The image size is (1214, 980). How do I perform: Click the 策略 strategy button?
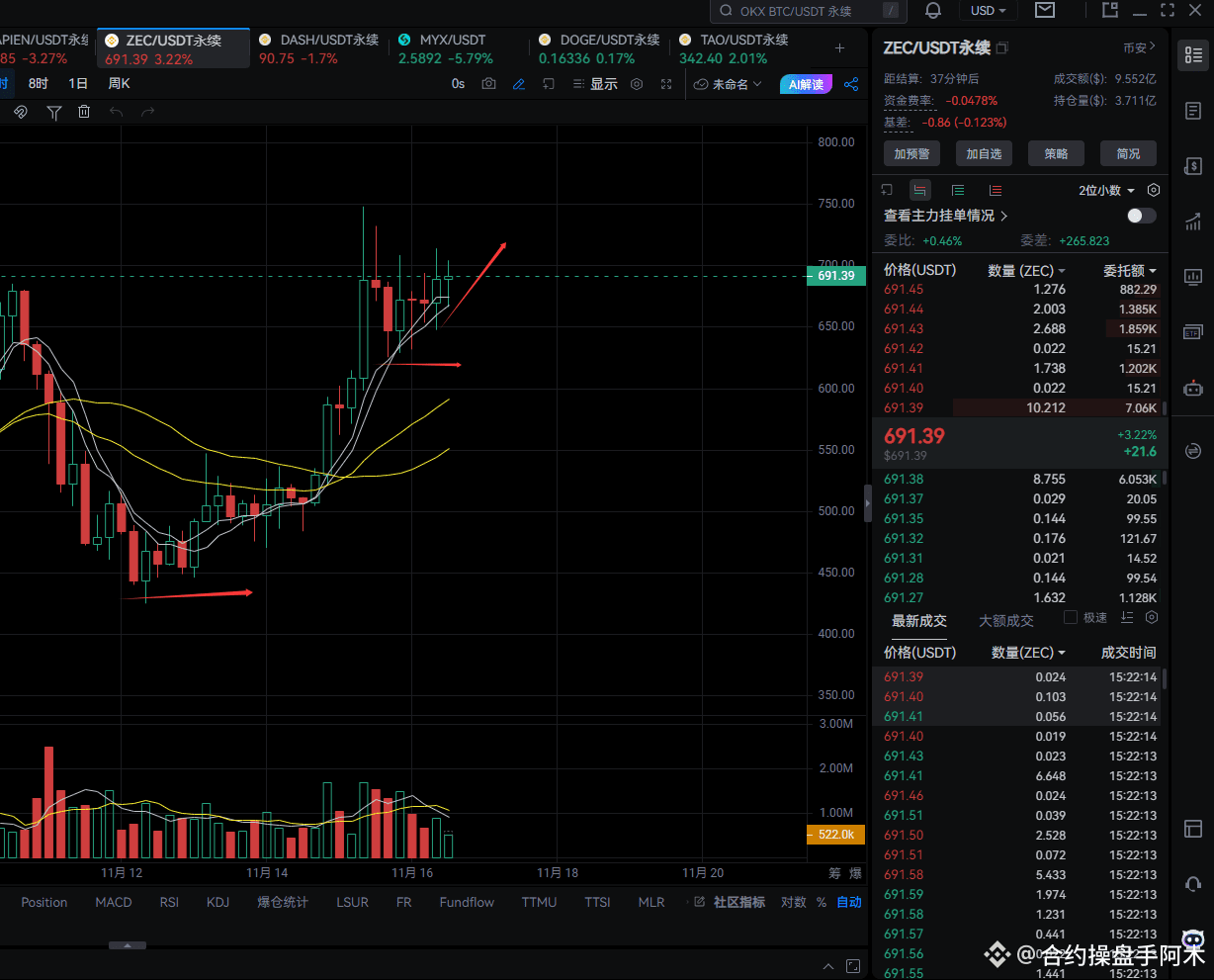1056,153
